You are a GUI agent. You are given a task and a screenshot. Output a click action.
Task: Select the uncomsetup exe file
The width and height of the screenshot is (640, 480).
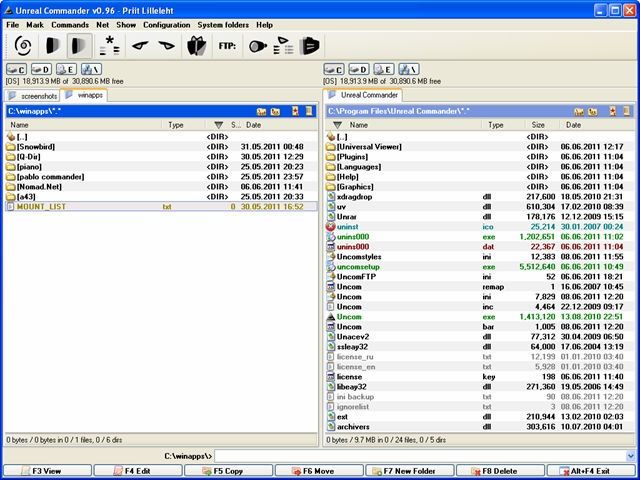pos(480,267)
